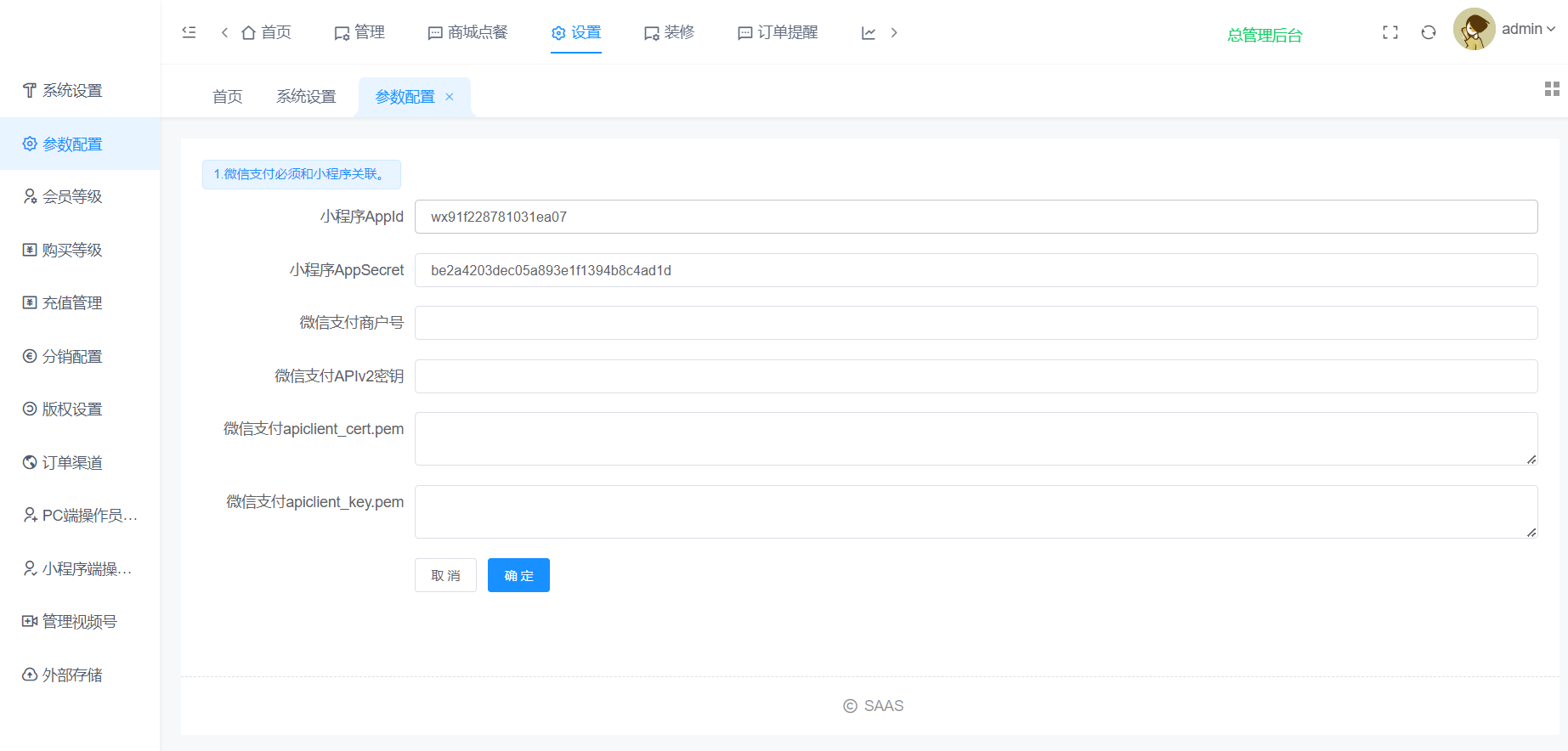Click the right arrow in the top navigation
Image resolution: width=1568 pixels, height=751 pixels.
point(894,32)
